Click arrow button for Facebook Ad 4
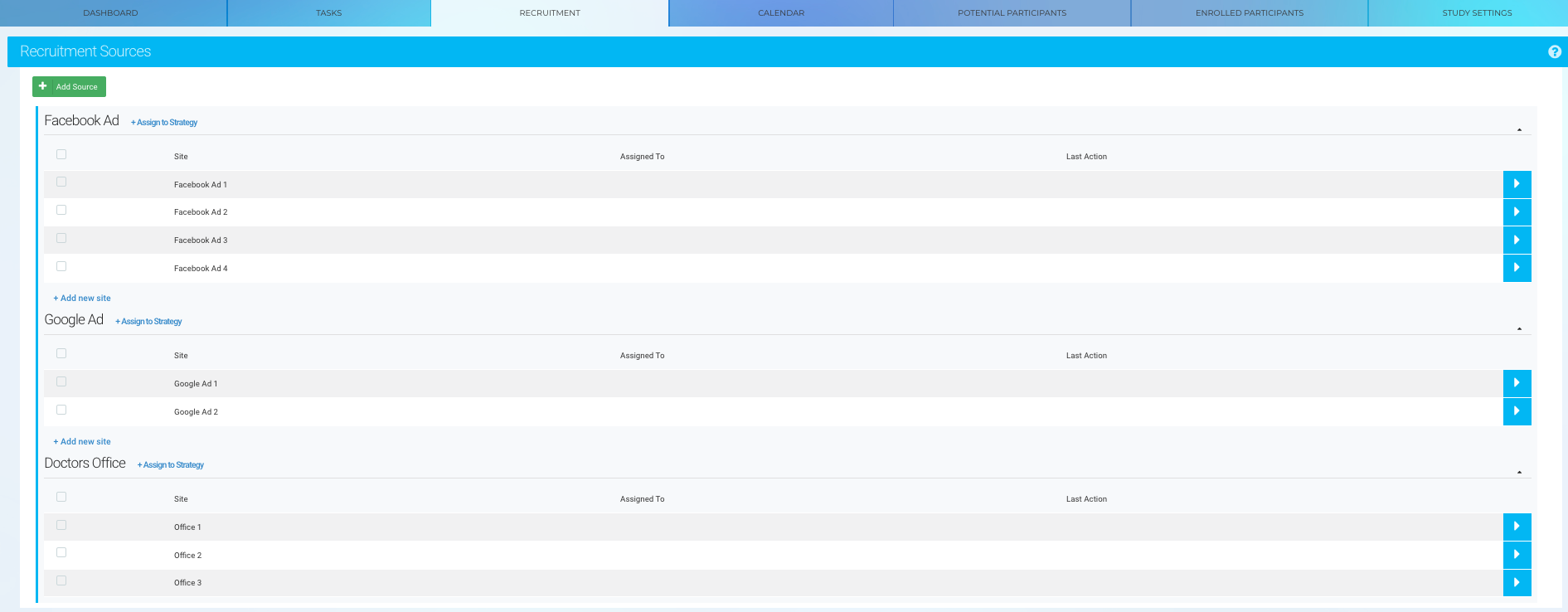This screenshot has height=612, width=1568. [x=1517, y=268]
